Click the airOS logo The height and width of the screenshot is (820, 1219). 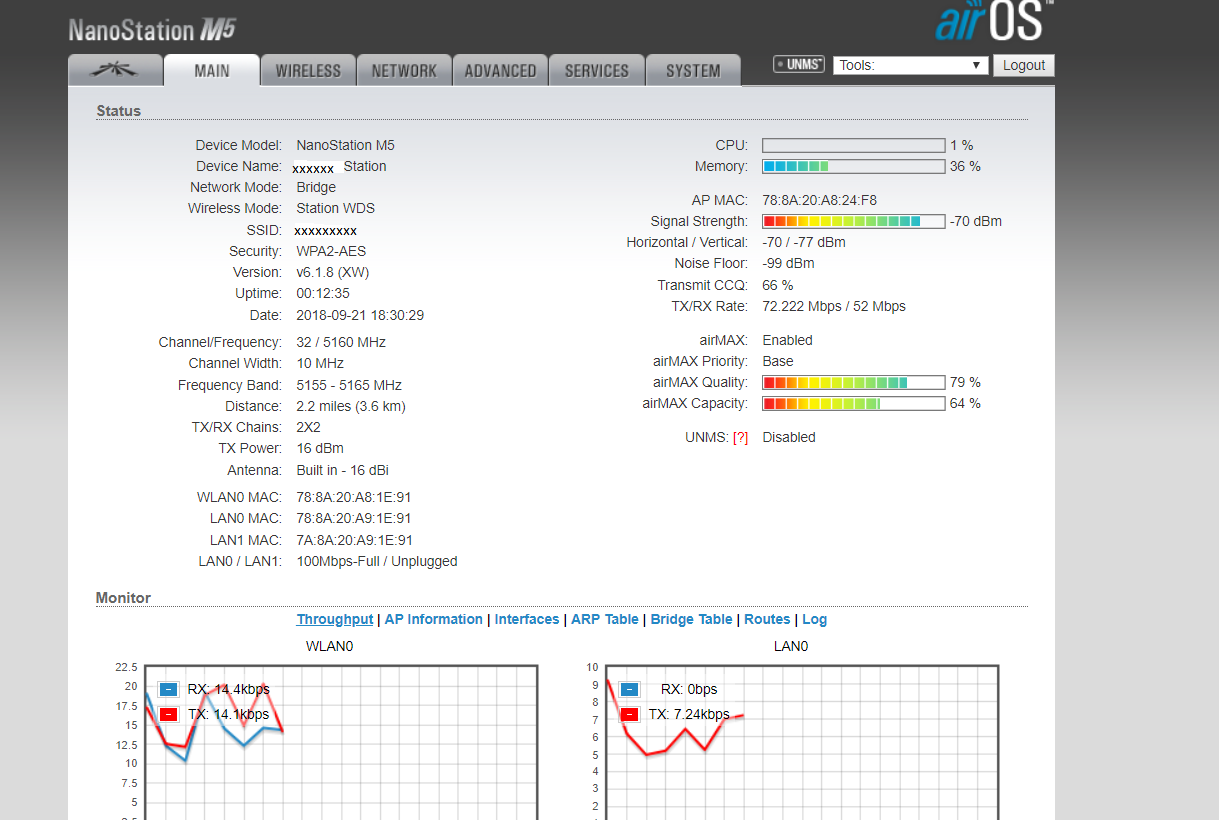994,20
